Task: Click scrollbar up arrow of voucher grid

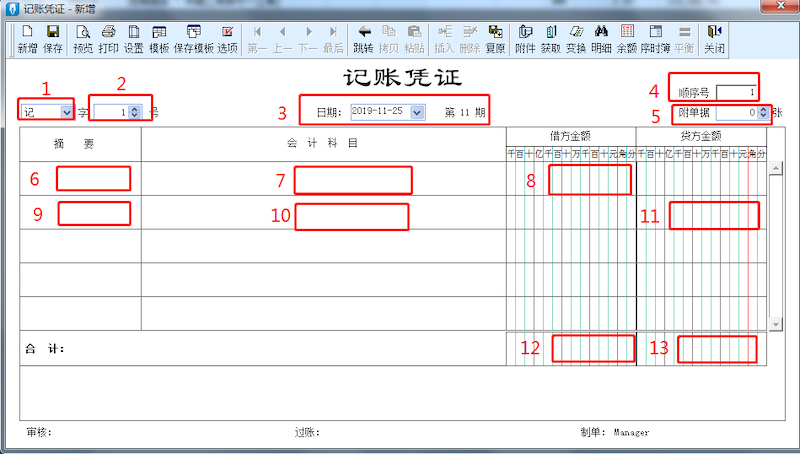Action: [776, 168]
